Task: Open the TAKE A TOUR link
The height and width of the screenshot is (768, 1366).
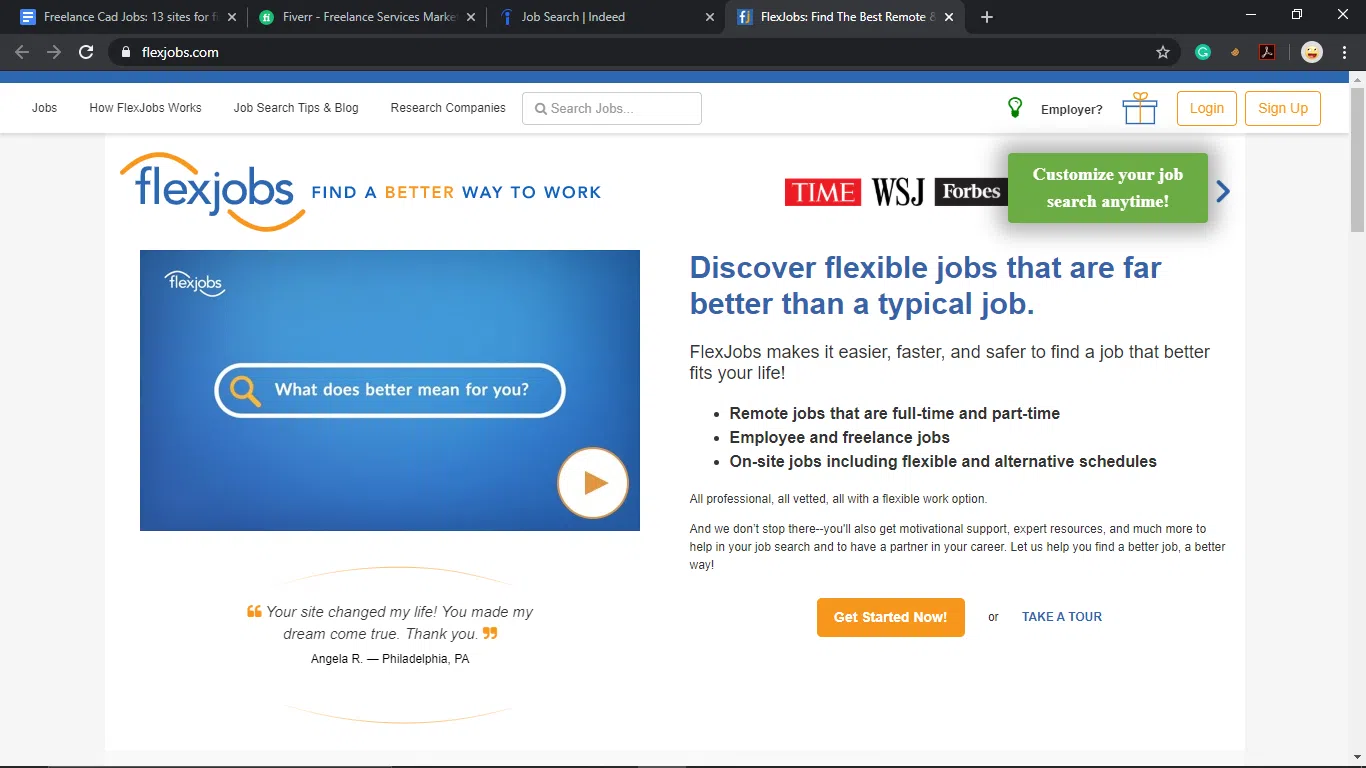Action: pos(1061,617)
